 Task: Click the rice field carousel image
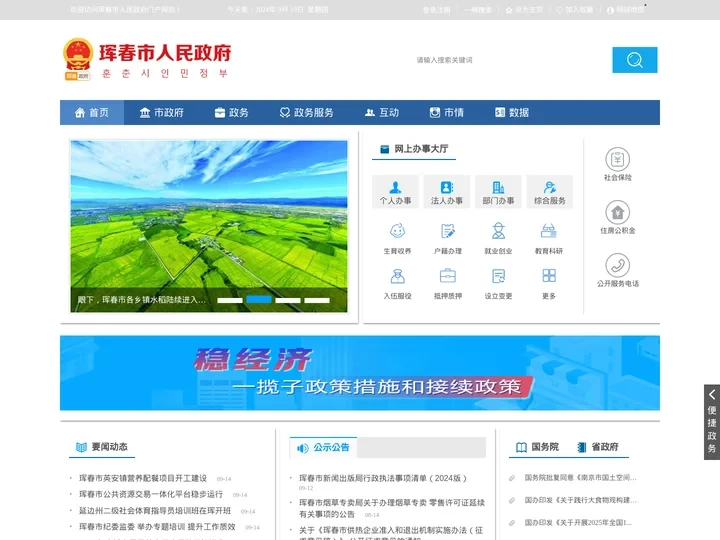click(209, 226)
